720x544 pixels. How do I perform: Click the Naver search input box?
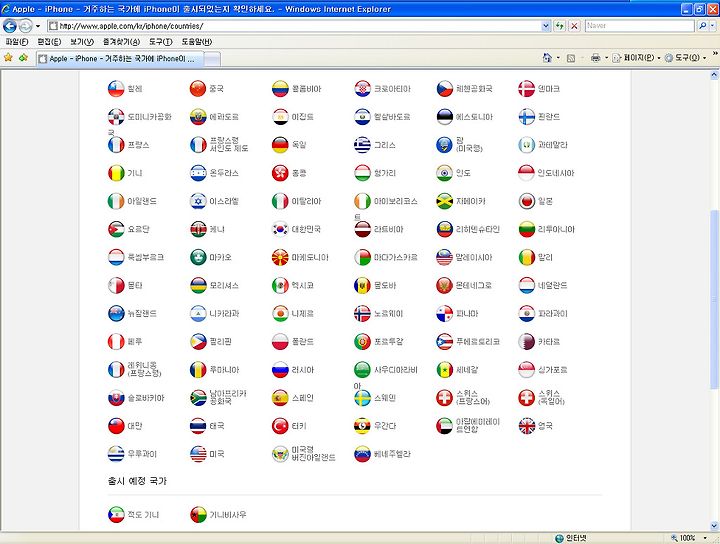tap(640, 26)
